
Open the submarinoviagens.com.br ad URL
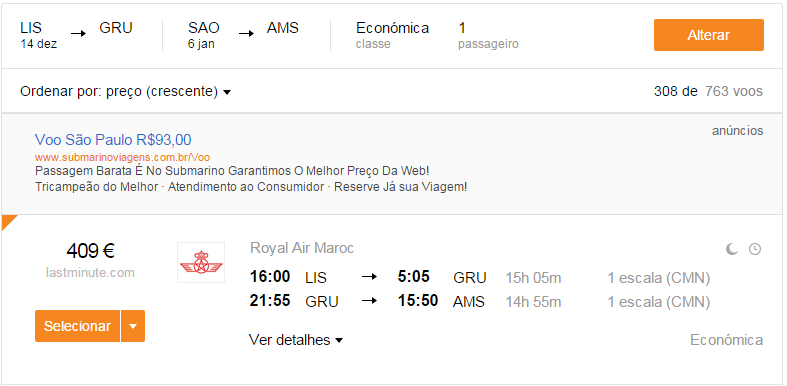[122, 157]
